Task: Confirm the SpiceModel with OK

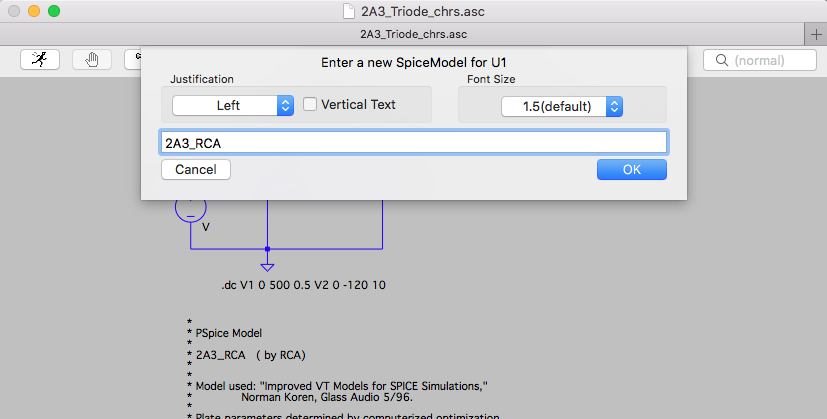Action: click(x=632, y=169)
